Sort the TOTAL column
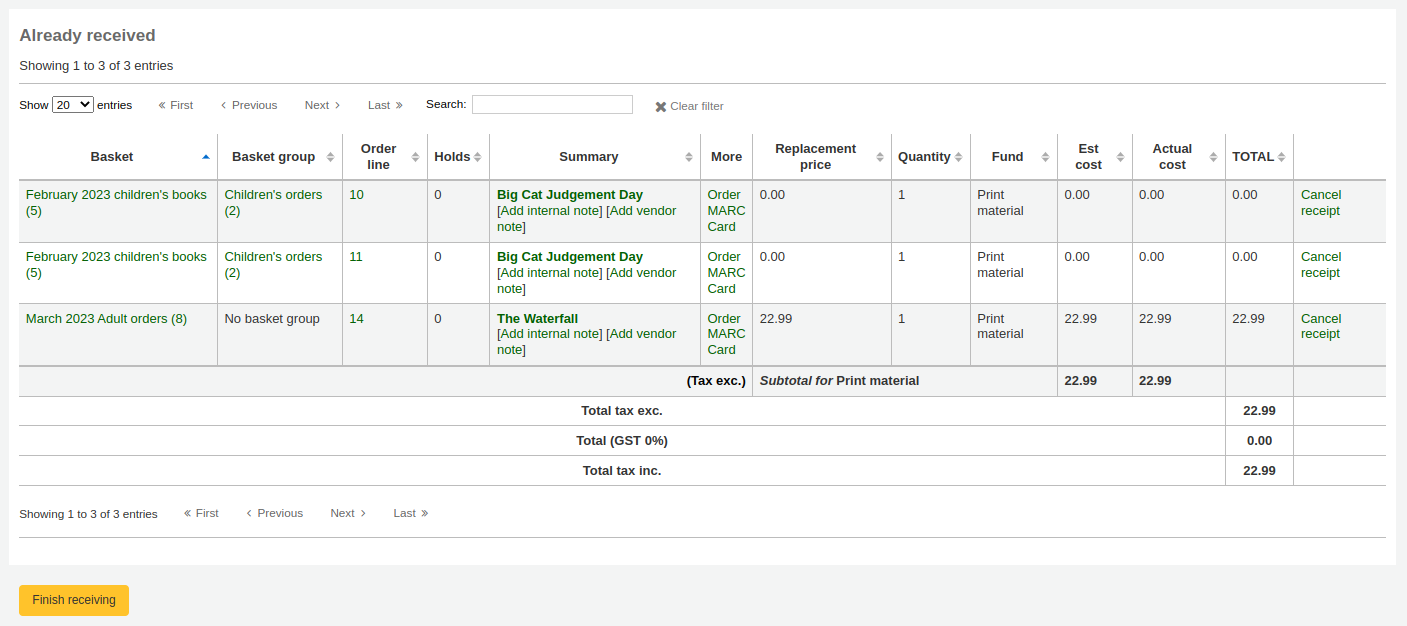The width and height of the screenshot is (1407, 626). [x=1283, y=156]
